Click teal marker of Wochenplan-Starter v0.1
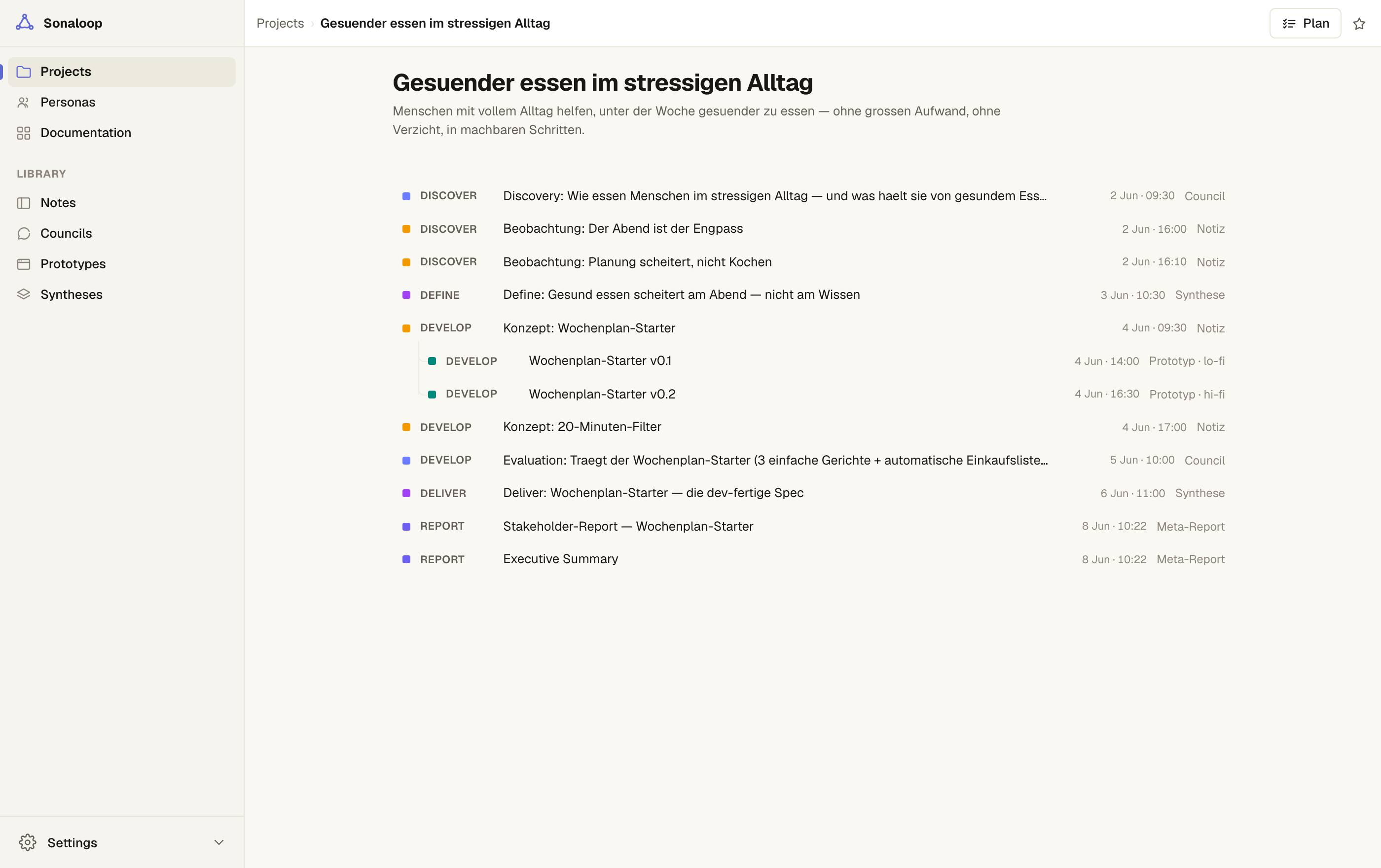This screenshot has width=1381, height=868. 432,361
